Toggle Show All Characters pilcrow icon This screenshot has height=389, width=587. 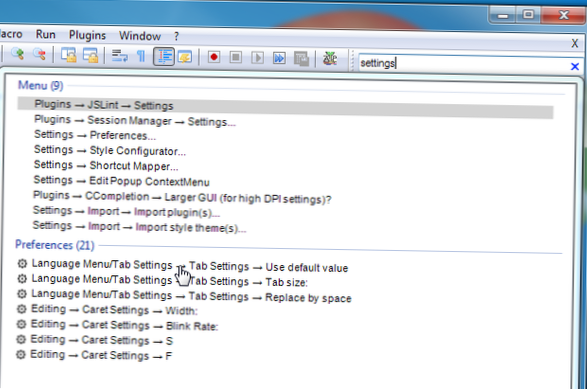(x=141, y=56)
